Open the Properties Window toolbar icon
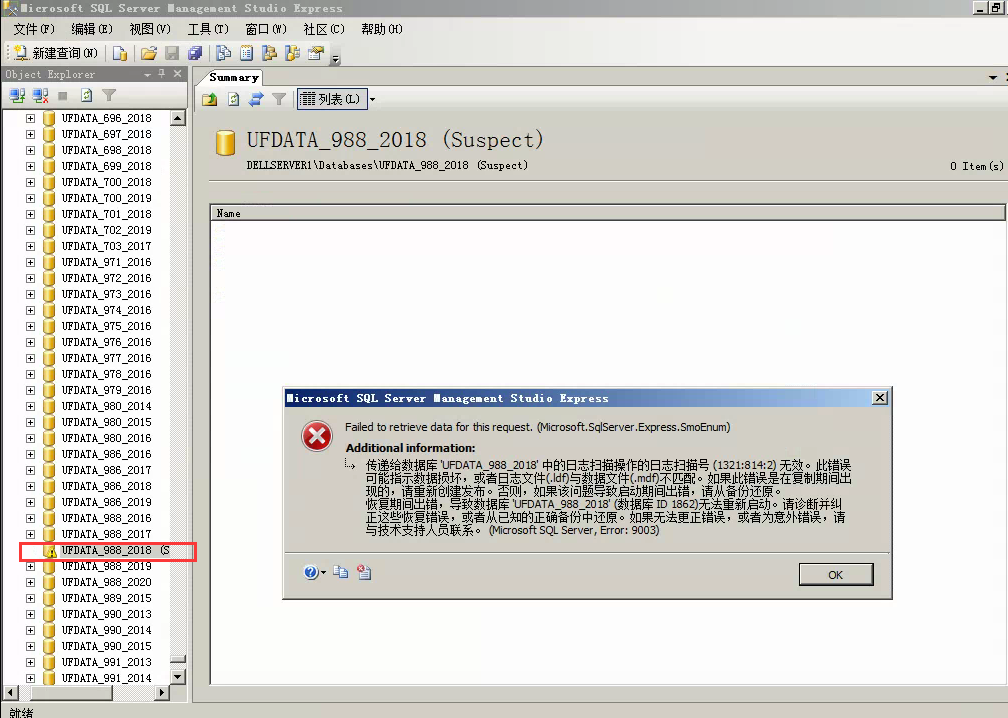The image size is (1008, 718). [316, 53]
